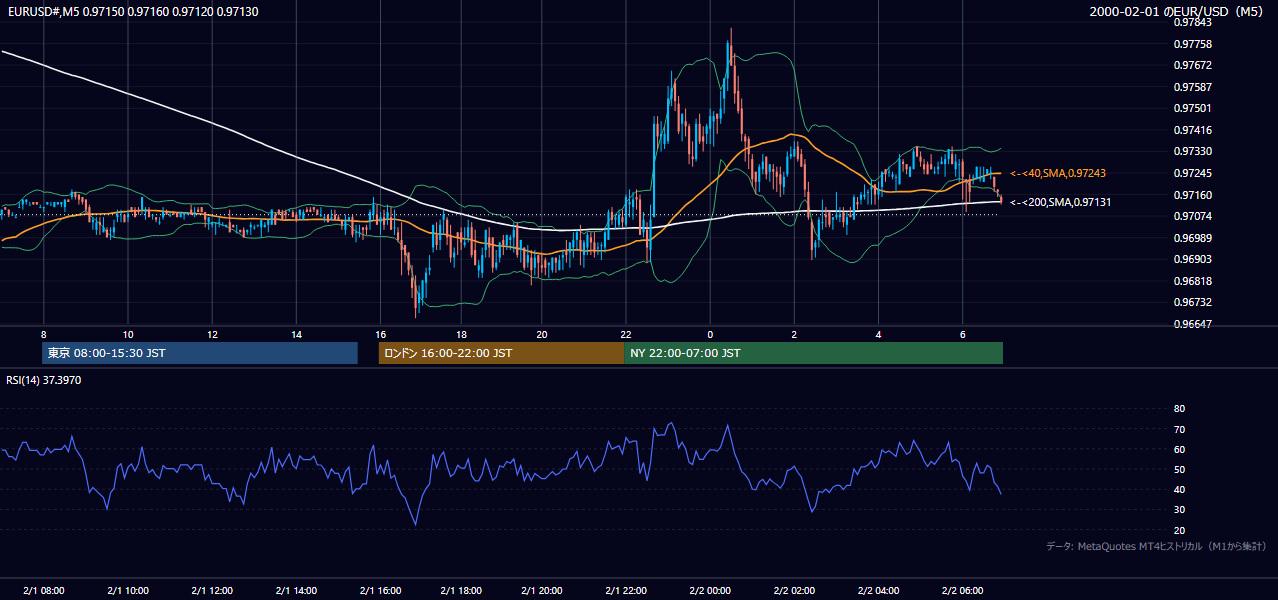Click the bottom date label 2/2 02:00
Image resolution: width=1278 pixels, height=600 pixels.
point(794,591)
